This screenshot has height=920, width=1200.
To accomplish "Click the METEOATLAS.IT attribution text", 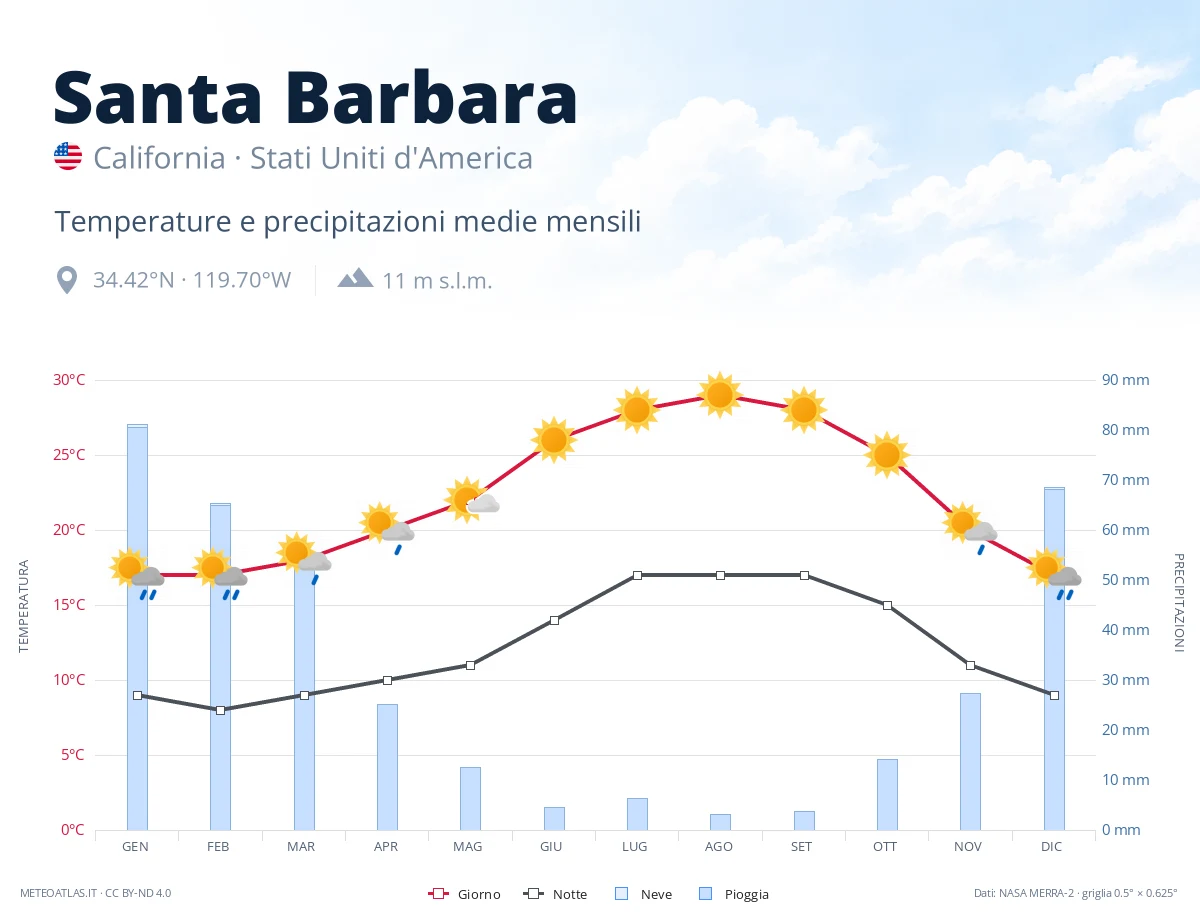I will [x=95, y=893].
